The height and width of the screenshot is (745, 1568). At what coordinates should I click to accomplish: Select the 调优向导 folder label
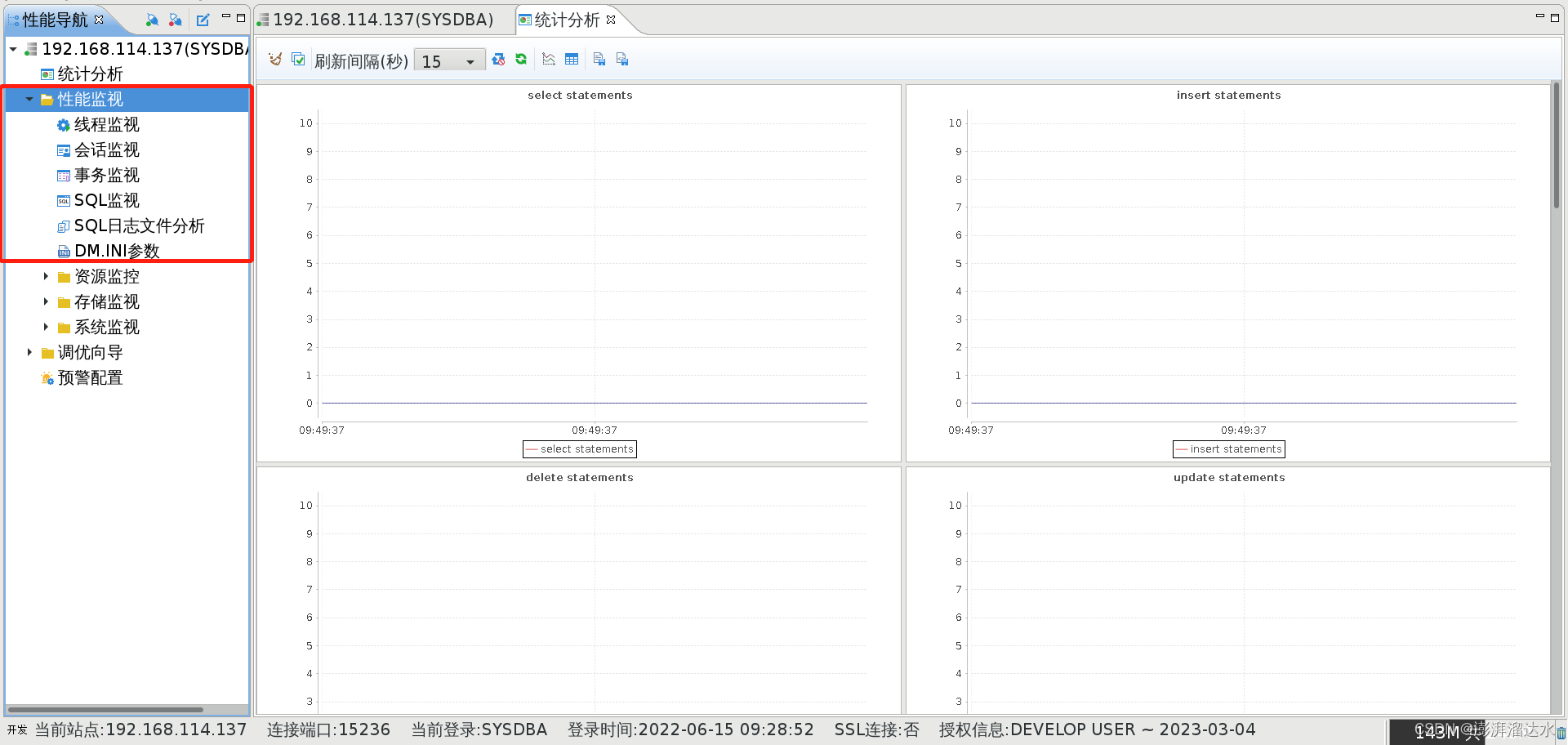click(x=90, y=352)
